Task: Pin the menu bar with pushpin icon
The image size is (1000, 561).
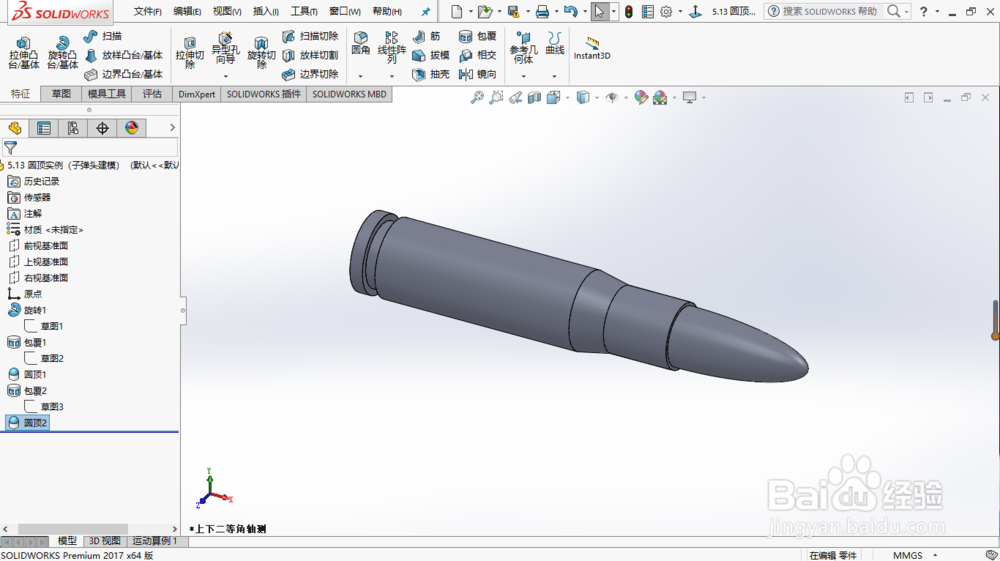Action: click(x=425, y=11)
